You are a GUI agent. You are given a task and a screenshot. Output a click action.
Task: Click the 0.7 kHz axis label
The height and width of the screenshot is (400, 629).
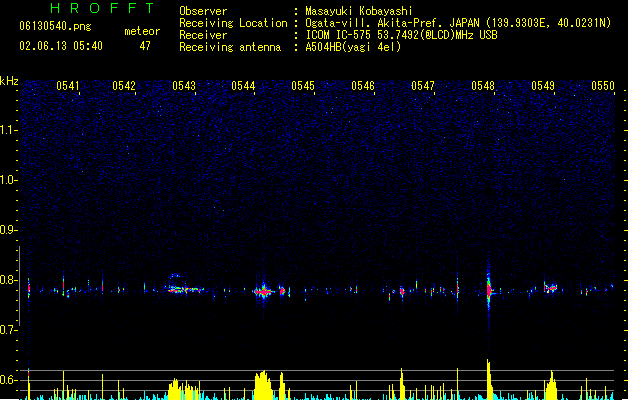[x=8, y=330]
